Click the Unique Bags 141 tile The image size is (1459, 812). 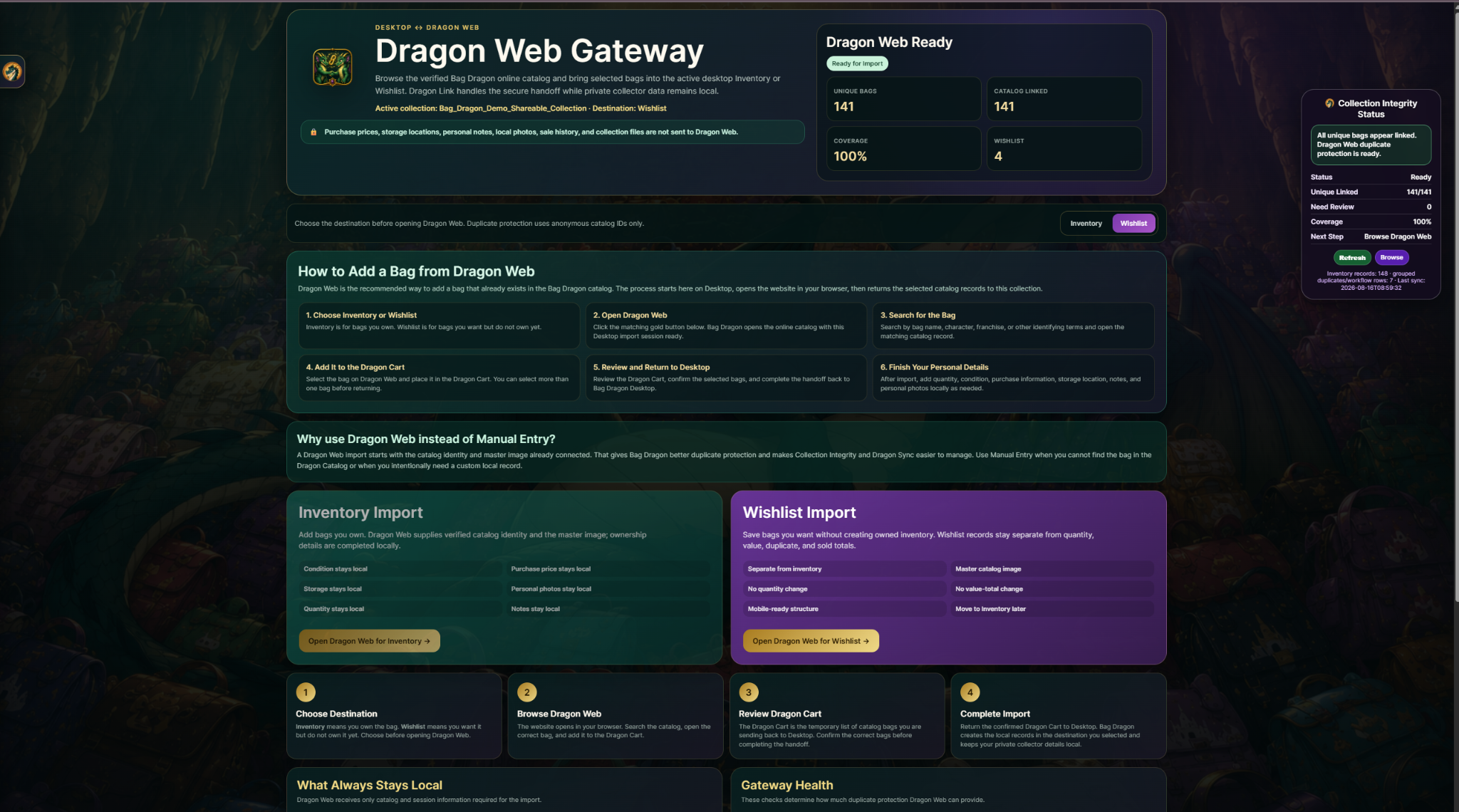click(x=903, y=99)
